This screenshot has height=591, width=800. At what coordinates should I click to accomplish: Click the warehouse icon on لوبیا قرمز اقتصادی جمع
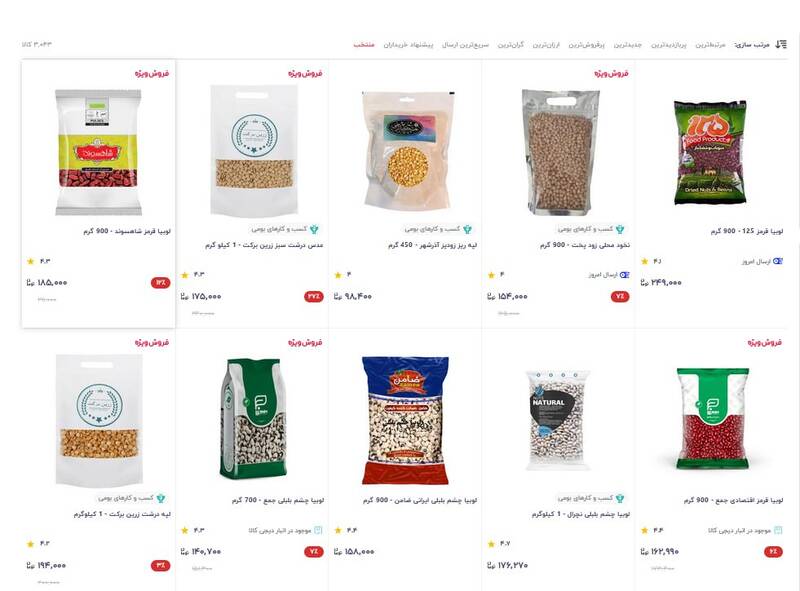click(x=778, y=530)
